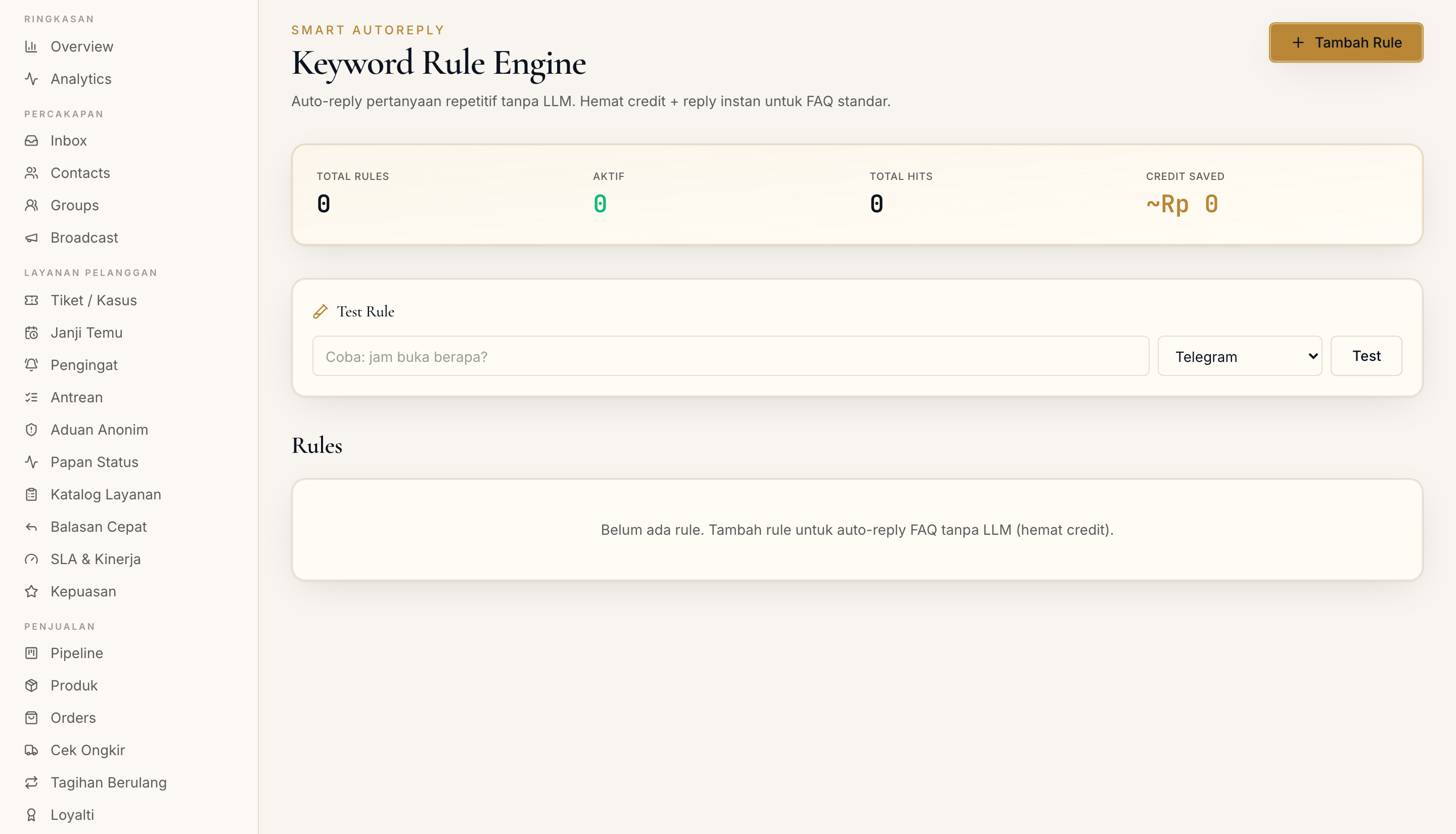
Task: Click the Kepuasan star icon
Action: pyautogui.click(x=31, y=592)
